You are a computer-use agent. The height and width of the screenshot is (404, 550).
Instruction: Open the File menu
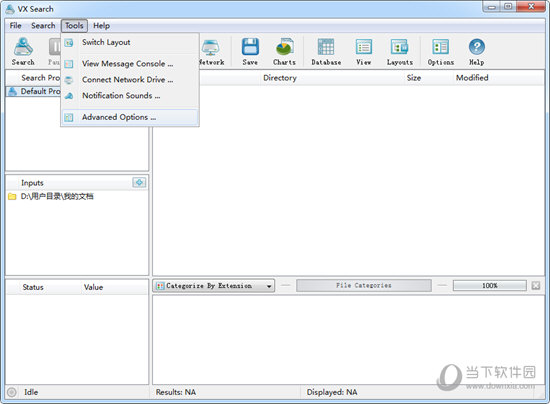click(15, 26)
